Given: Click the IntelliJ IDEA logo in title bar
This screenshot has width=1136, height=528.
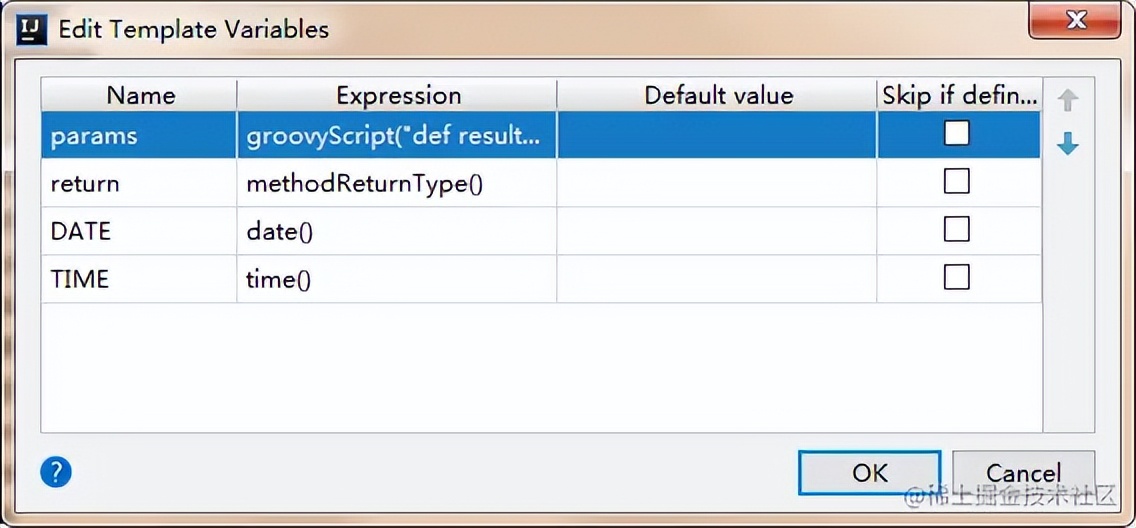Looking at the screenshot, I should [33, 29].
